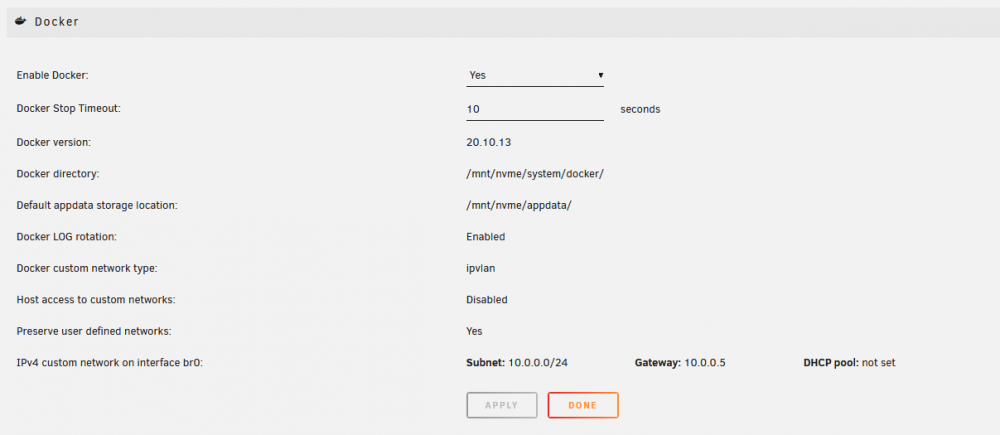Click the Docker version label
This screenshot has width=1000, height=435.
coord(54,142)
